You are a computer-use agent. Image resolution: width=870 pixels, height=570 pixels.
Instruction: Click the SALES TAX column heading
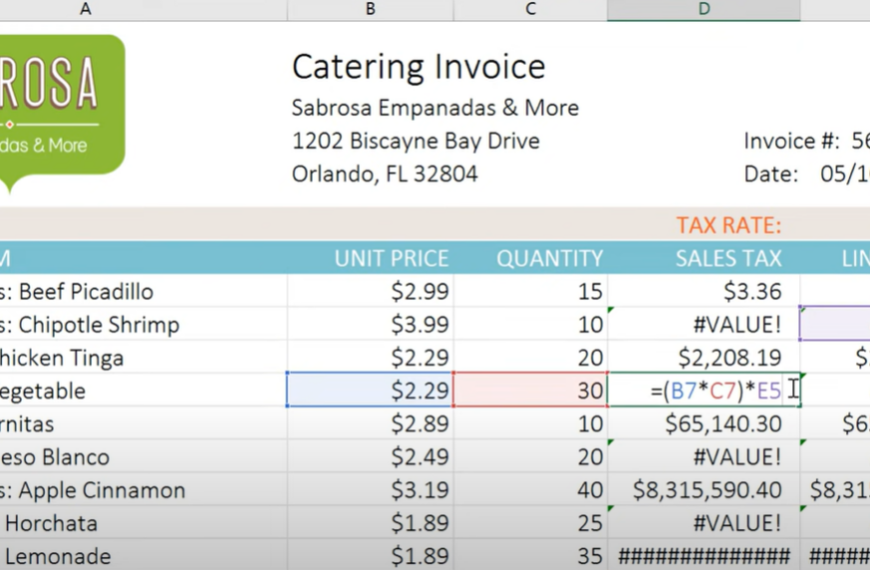pyautogui.click(x=729, y=259)
